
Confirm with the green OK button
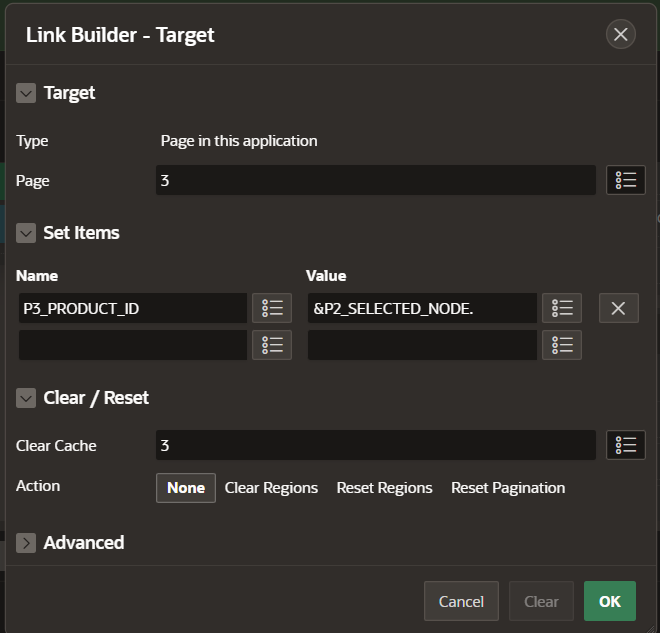(x=610, y=601)
